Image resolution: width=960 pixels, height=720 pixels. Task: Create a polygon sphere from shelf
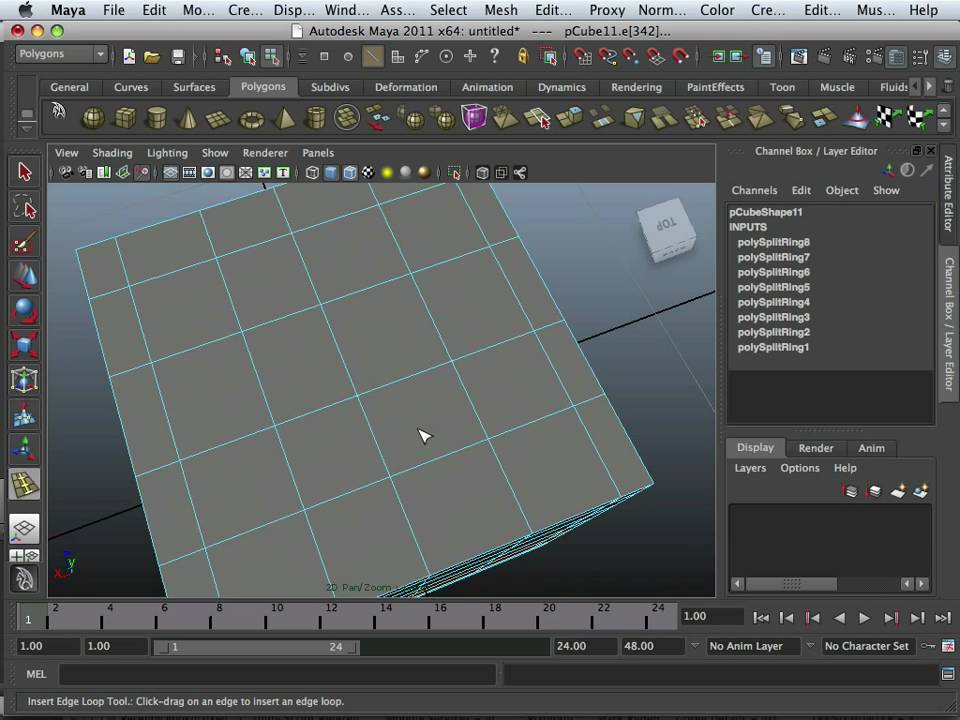pos(93,118)
